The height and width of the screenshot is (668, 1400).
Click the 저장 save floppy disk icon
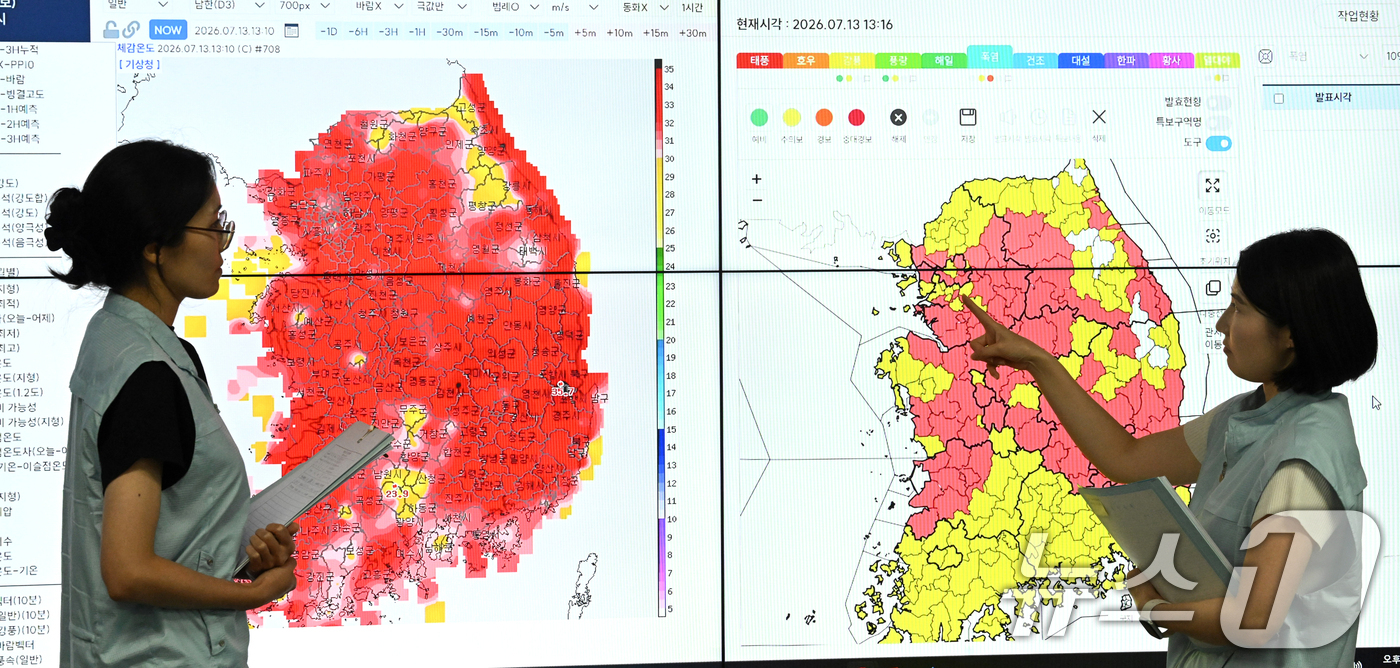(967, 117)
